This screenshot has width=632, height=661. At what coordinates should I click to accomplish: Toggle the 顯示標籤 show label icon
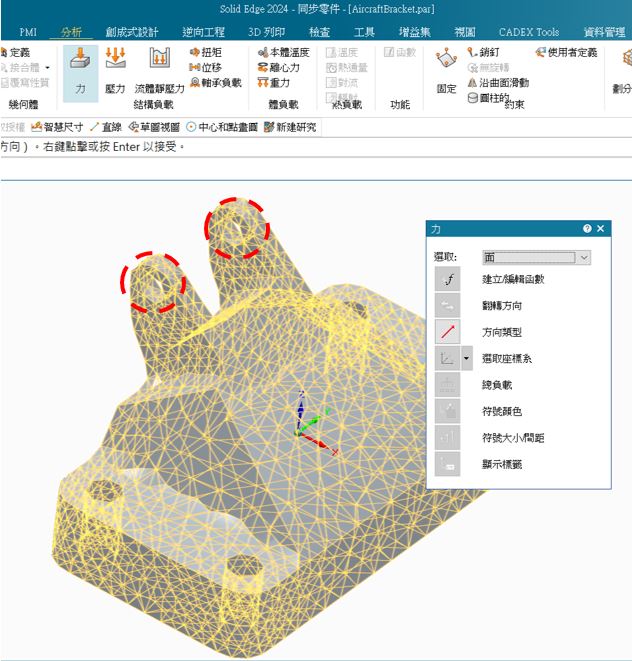447,464
